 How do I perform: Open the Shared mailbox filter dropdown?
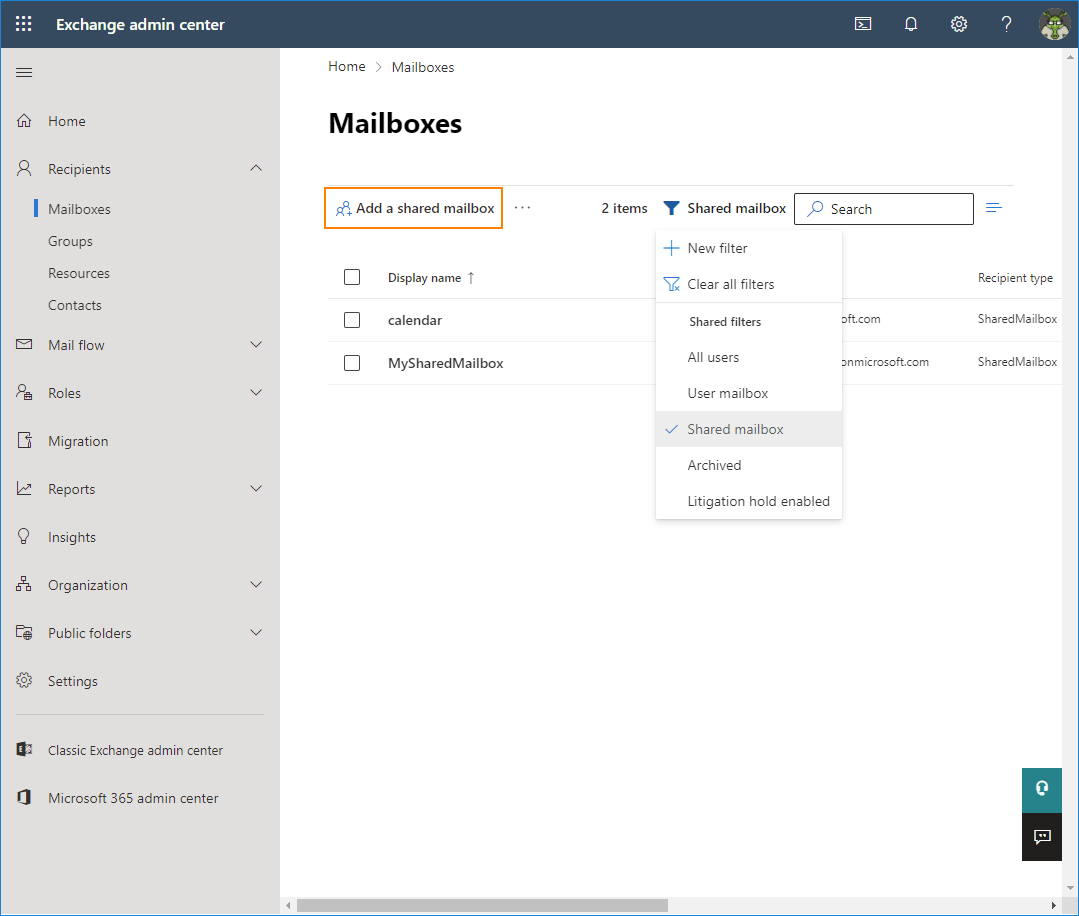(725, 208)
